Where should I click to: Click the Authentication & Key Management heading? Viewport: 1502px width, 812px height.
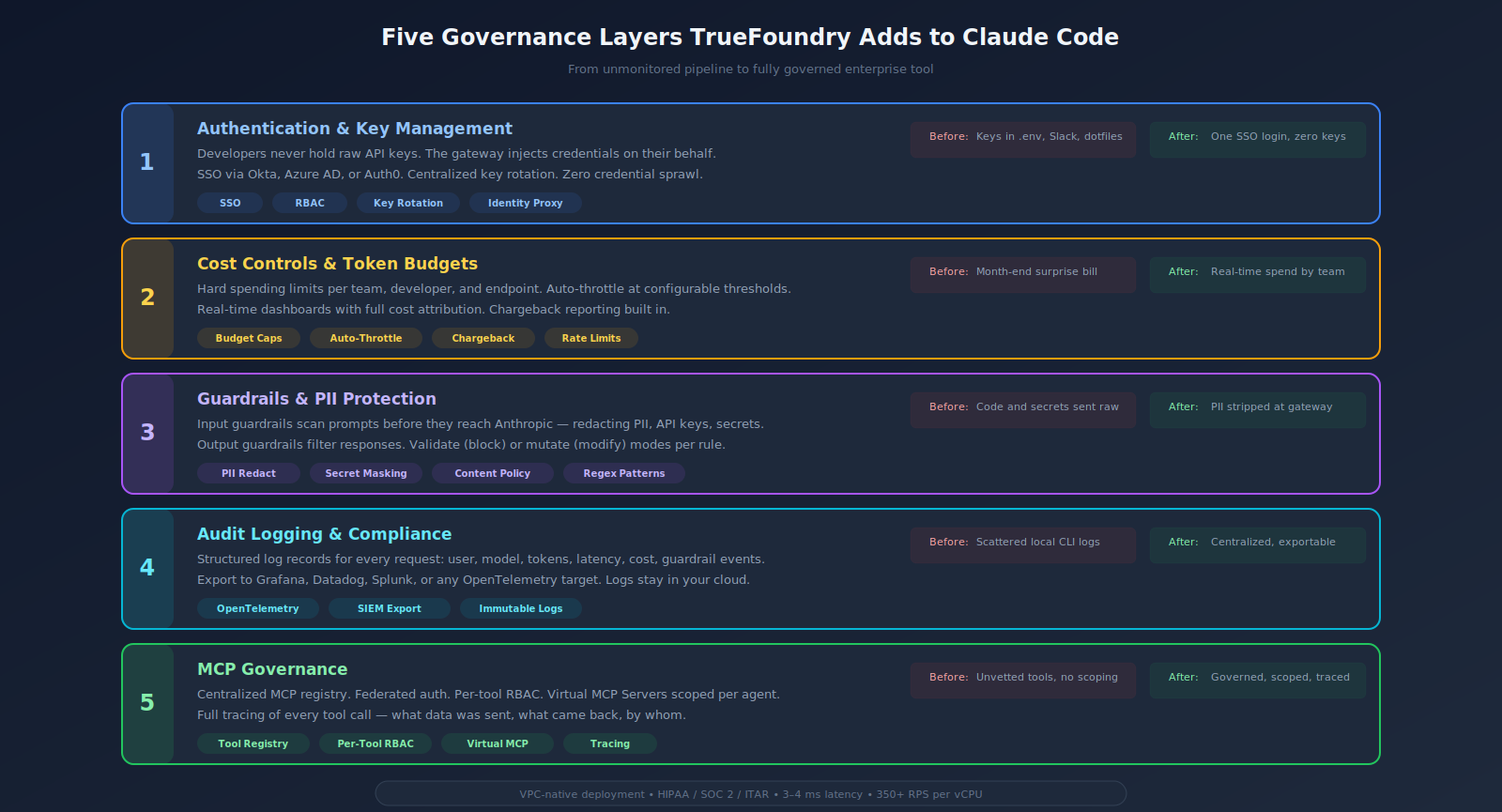tap(355, 129)
